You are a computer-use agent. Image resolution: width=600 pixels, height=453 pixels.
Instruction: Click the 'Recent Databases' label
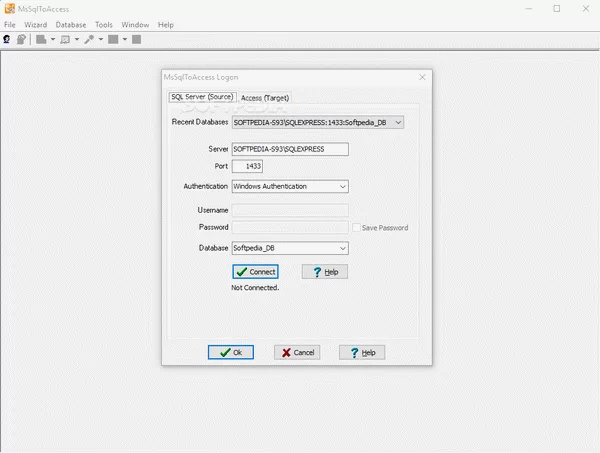pos(200,122)
